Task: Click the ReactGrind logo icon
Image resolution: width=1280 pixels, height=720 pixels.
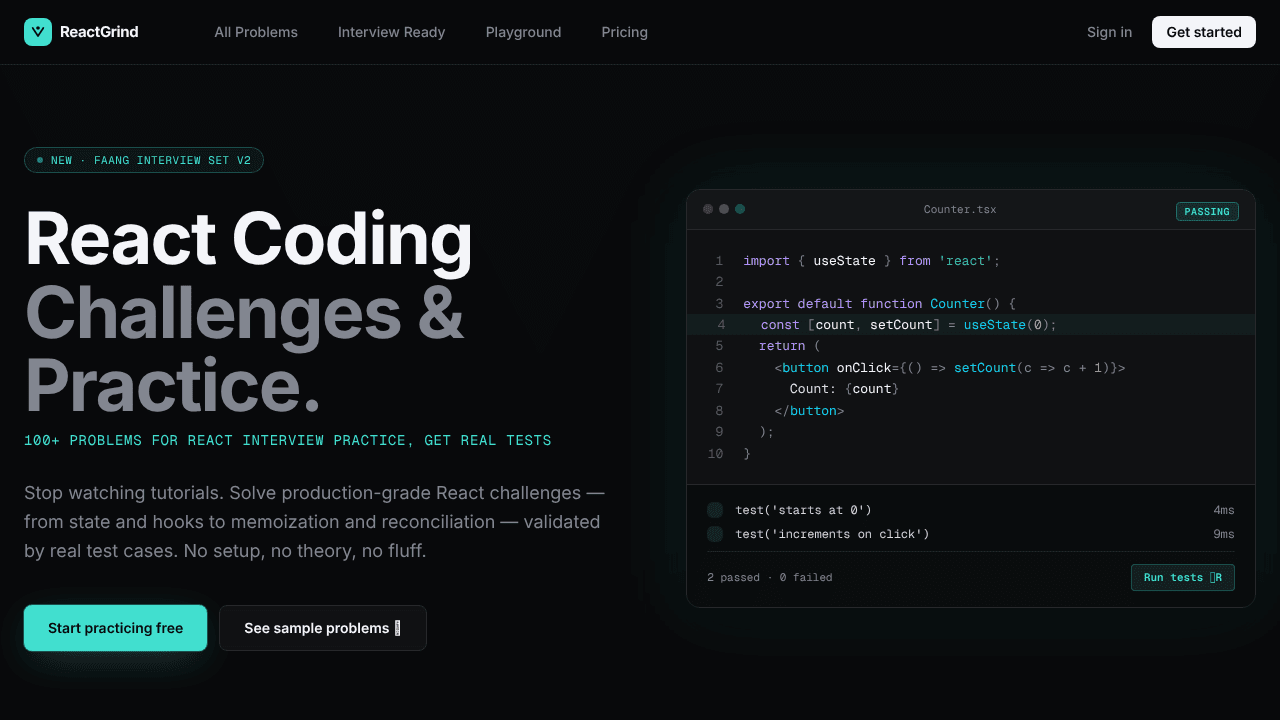Action: pyautogui.click(x=38, y=32)
